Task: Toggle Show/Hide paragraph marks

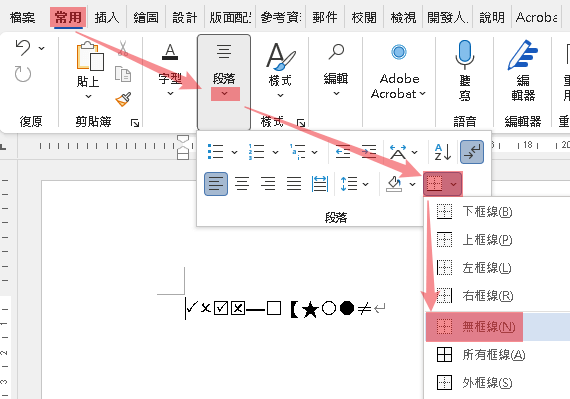Action: [x=472, y=152]
